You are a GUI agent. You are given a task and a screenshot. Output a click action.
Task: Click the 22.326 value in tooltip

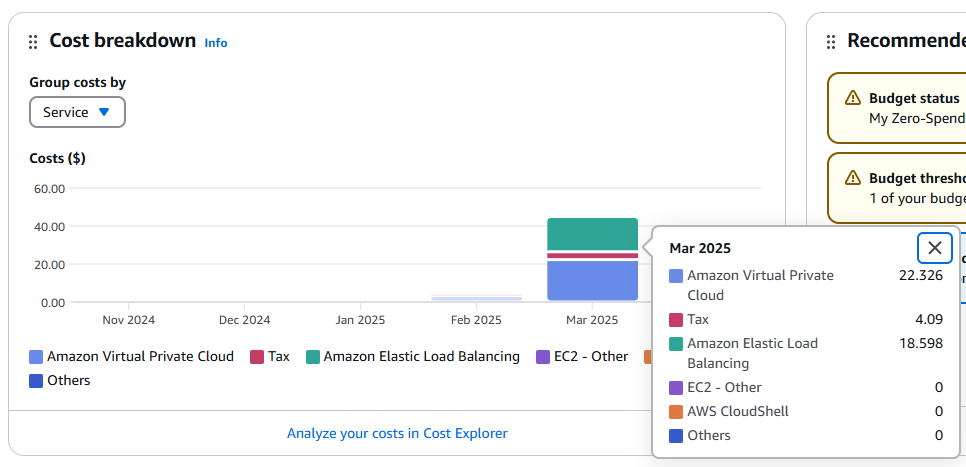click(921, 275)
